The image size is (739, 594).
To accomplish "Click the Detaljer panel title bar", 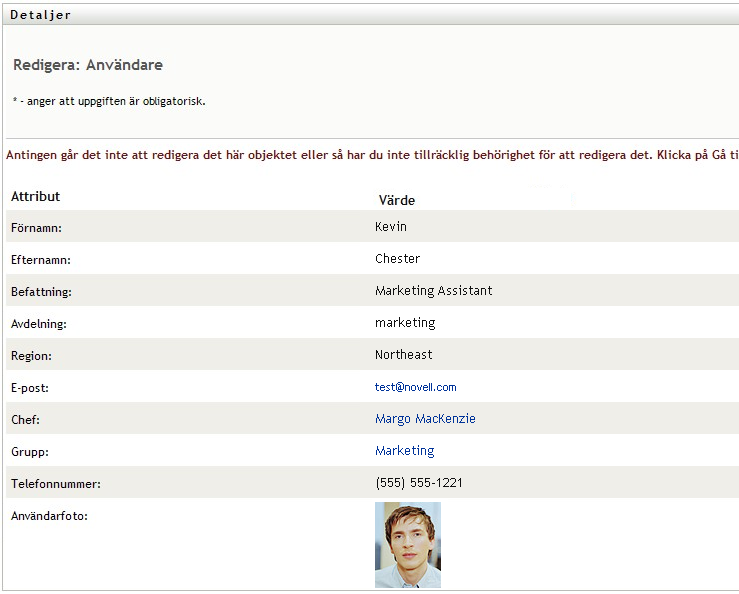I will (x=40, y=15).
